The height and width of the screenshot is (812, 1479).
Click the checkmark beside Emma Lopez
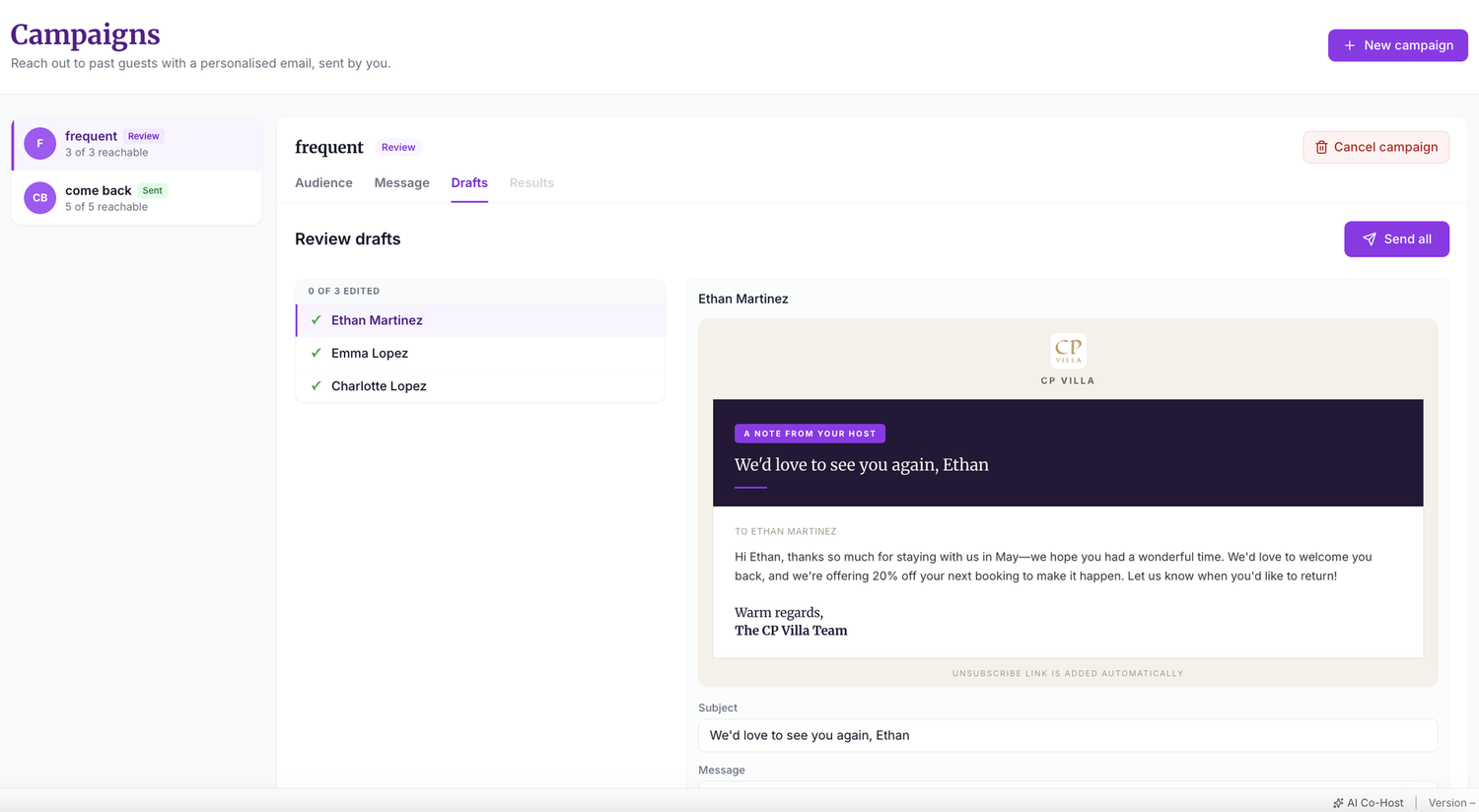[x=316, y=353]
